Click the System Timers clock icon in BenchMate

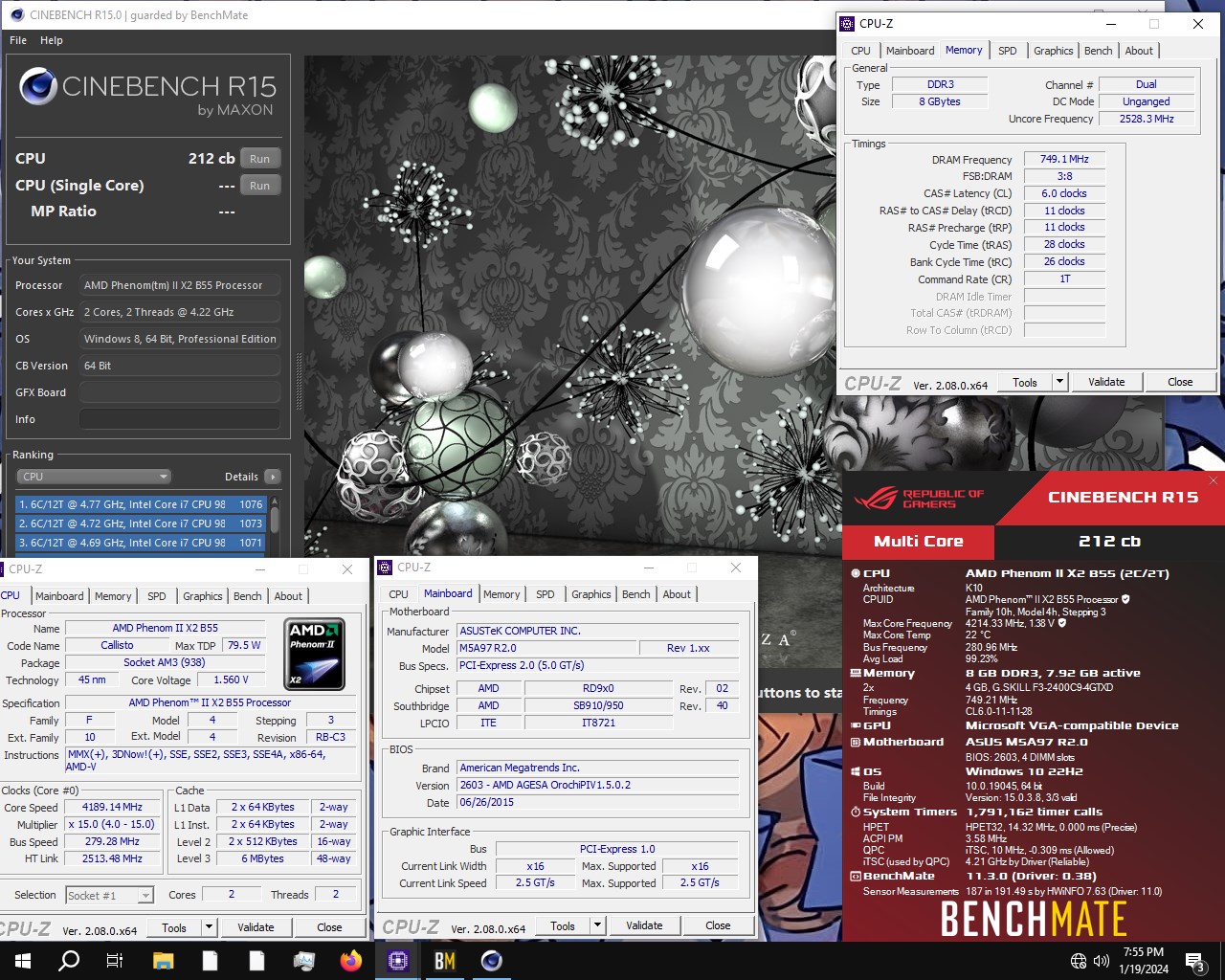point(856,812)
